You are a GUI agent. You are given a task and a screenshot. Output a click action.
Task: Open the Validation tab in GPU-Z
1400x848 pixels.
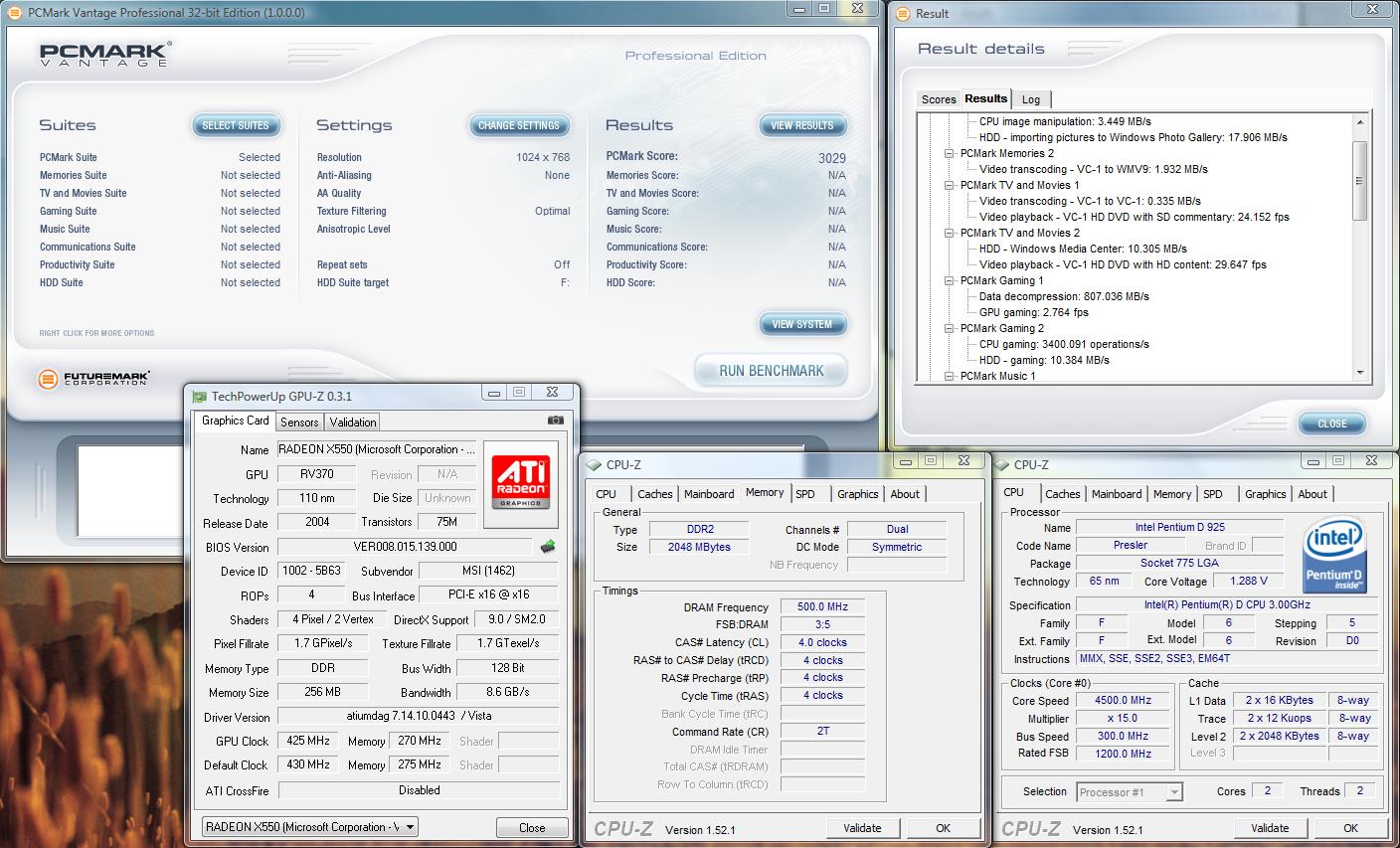(x=353, y=423)
